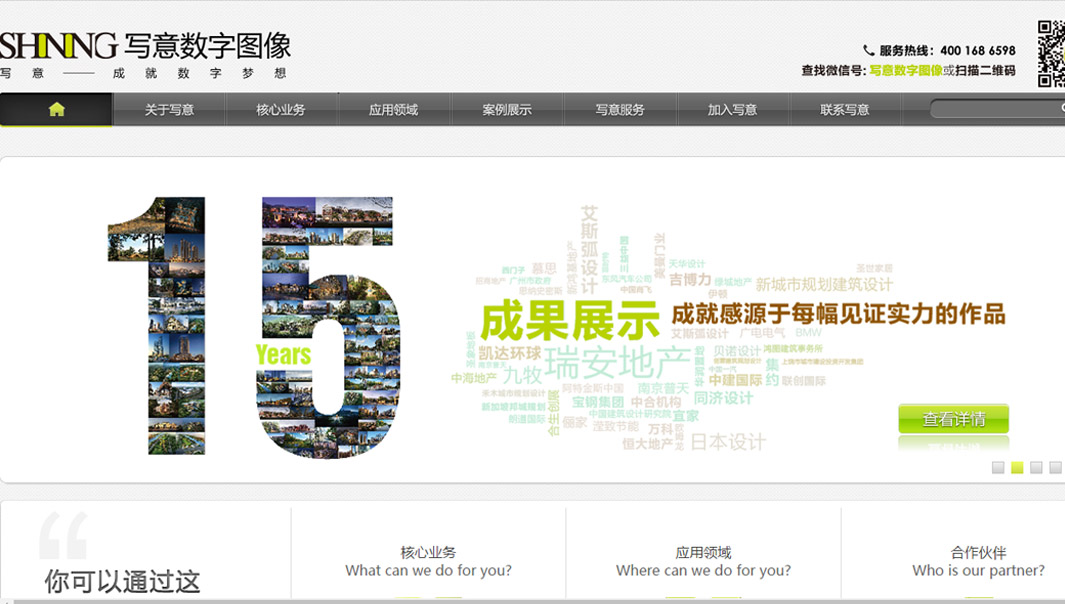This screenshot has height=604, width=1065.
Task: Click 宝钢集团 in the word cloud
Action: pos(598,402)
